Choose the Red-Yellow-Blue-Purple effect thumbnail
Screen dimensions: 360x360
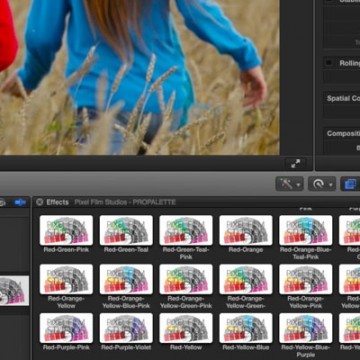coord(306,328)
